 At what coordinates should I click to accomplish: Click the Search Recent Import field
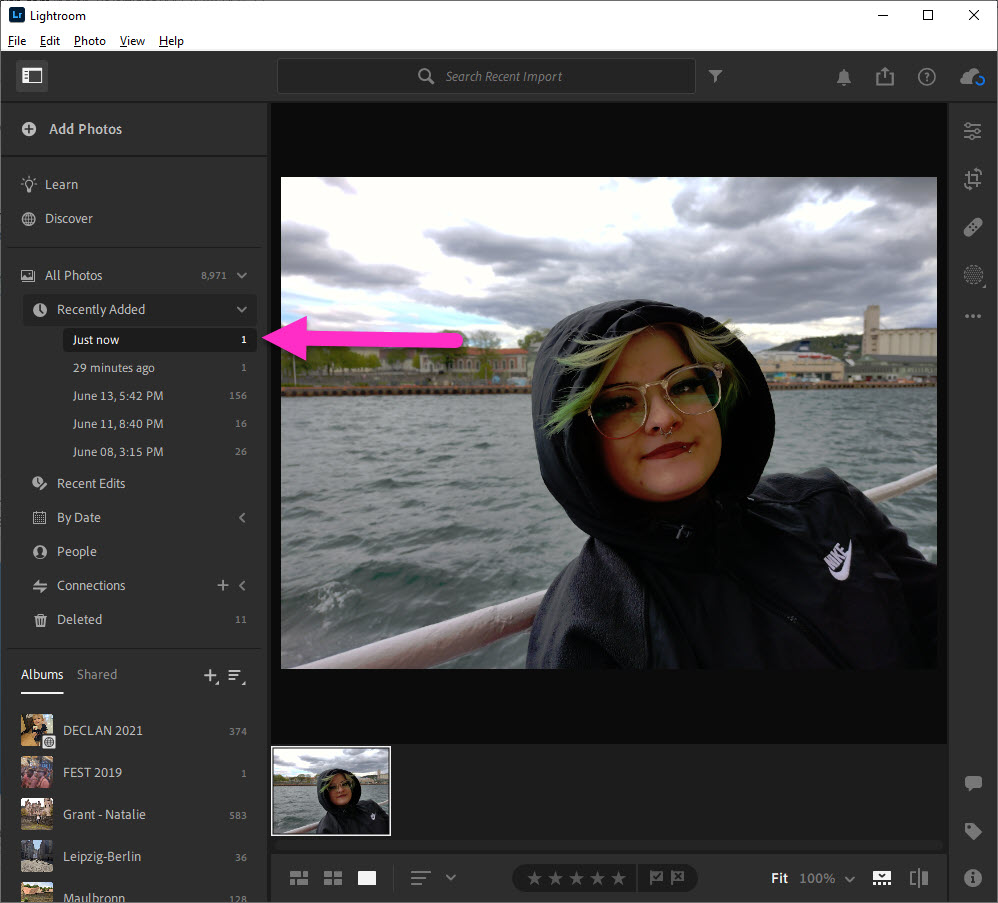tap(486, 76)
